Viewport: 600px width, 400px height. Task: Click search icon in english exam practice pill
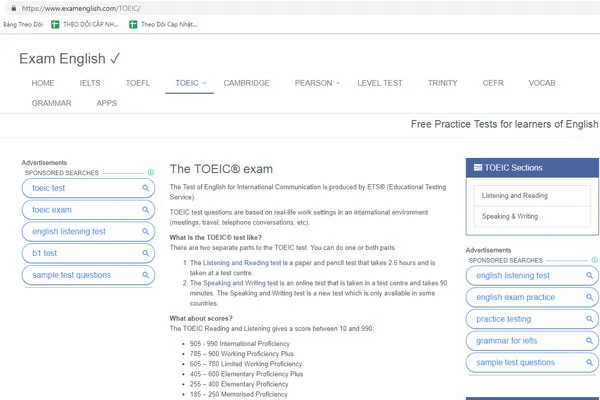589,297
